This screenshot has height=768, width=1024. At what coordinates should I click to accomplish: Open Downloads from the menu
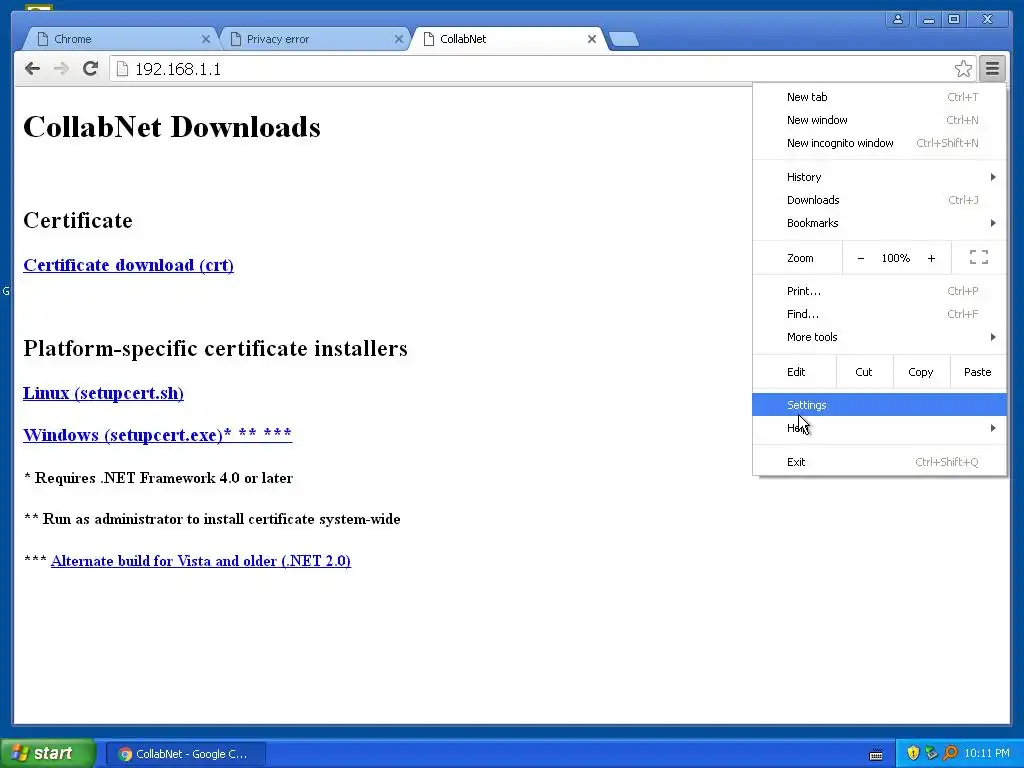879,200
